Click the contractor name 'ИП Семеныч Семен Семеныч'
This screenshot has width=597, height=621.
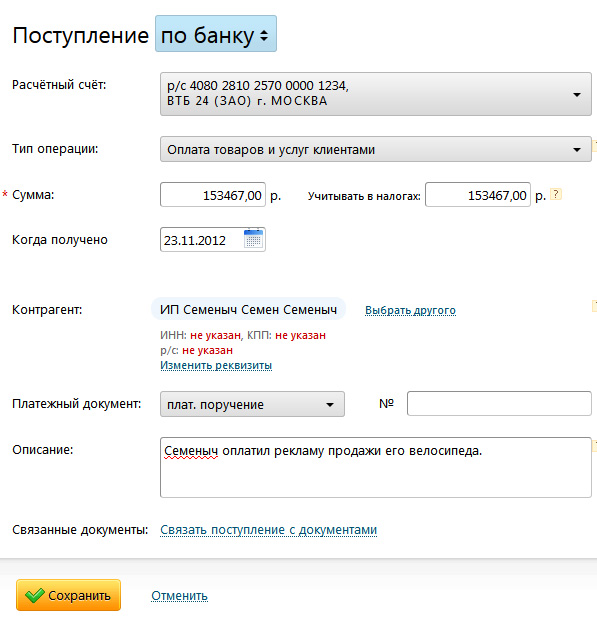point(248,309)
